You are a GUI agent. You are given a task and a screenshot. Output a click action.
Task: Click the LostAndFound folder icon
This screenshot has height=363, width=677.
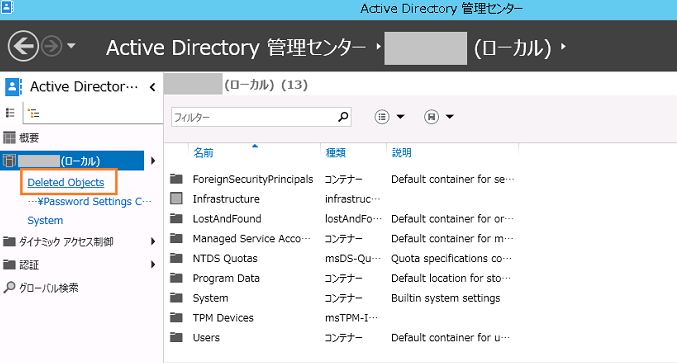coord(176,218)
